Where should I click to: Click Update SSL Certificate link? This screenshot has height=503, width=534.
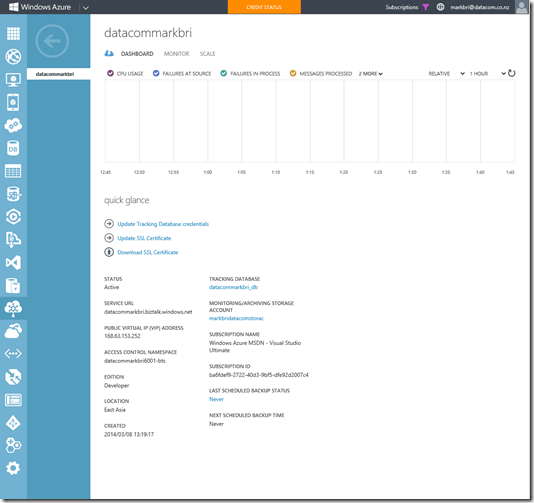(x=144, y=238)
